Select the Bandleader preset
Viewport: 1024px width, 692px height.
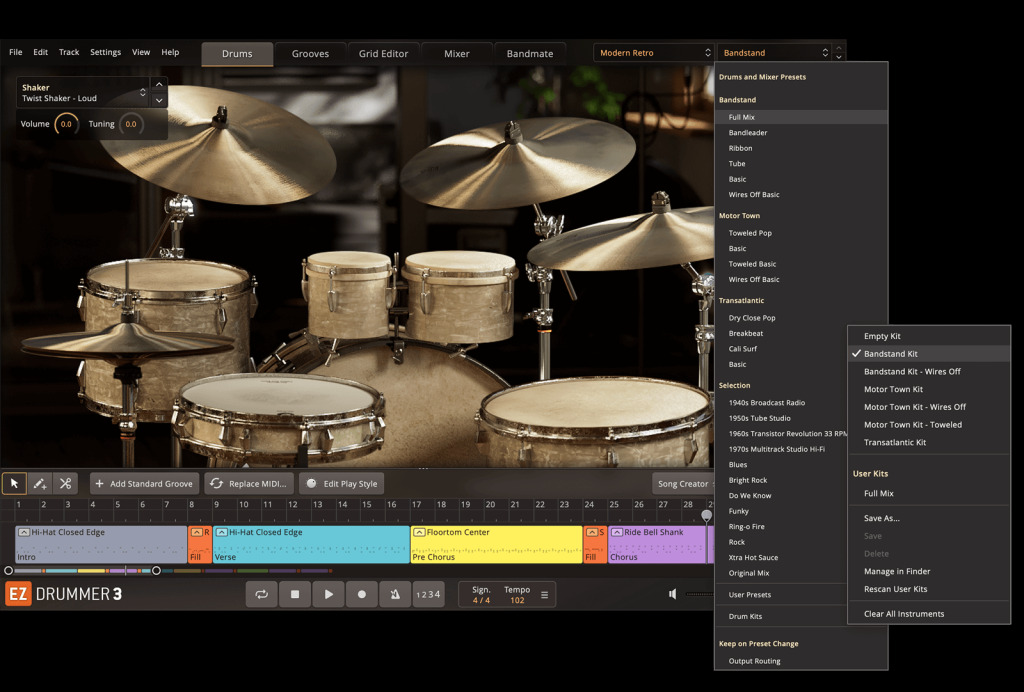click(801, 133)
